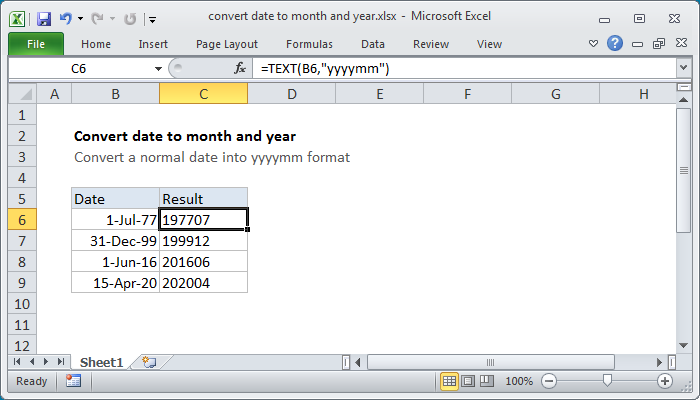Open the redo history dropdown arrow

click(x=112, y=19)
